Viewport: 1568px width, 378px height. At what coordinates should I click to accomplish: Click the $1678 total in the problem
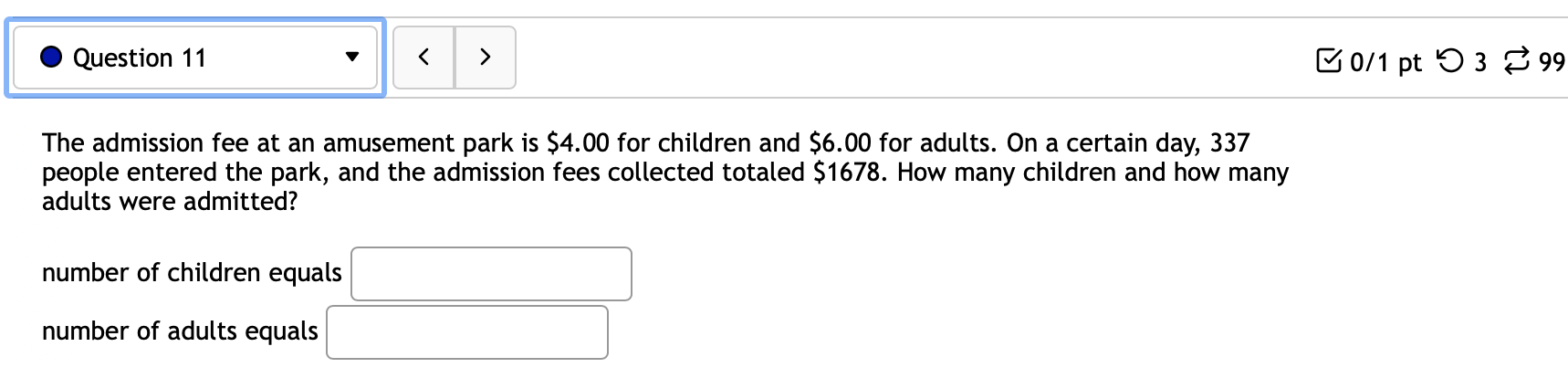(849, 173)
